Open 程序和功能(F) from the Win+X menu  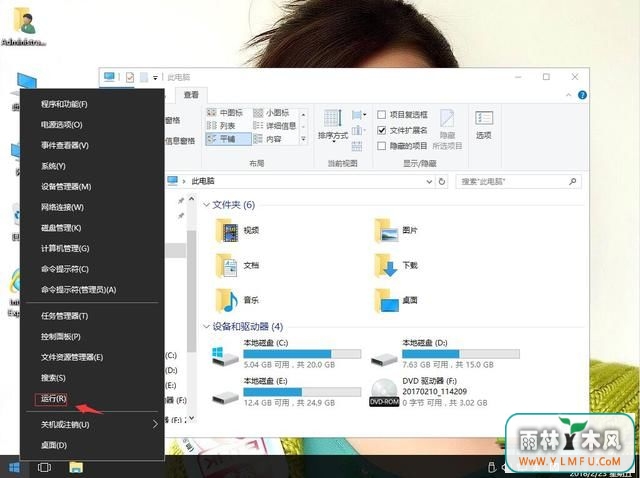click(64, 104)
